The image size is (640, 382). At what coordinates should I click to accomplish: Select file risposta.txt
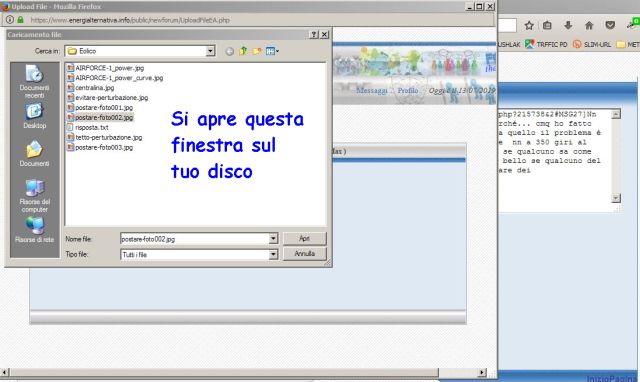click(92, 128)
